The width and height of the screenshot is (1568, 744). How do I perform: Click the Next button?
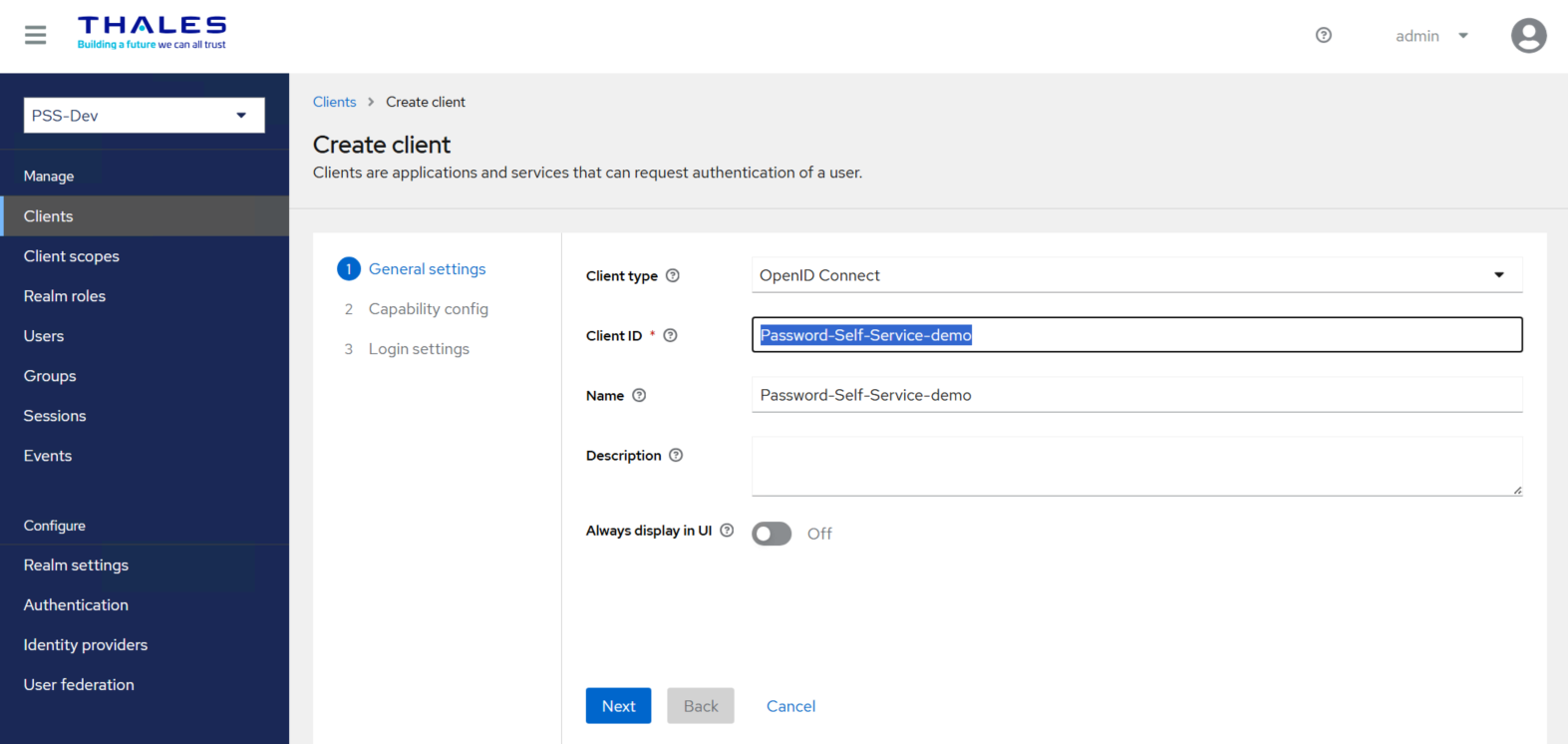[x=618, y=706]
